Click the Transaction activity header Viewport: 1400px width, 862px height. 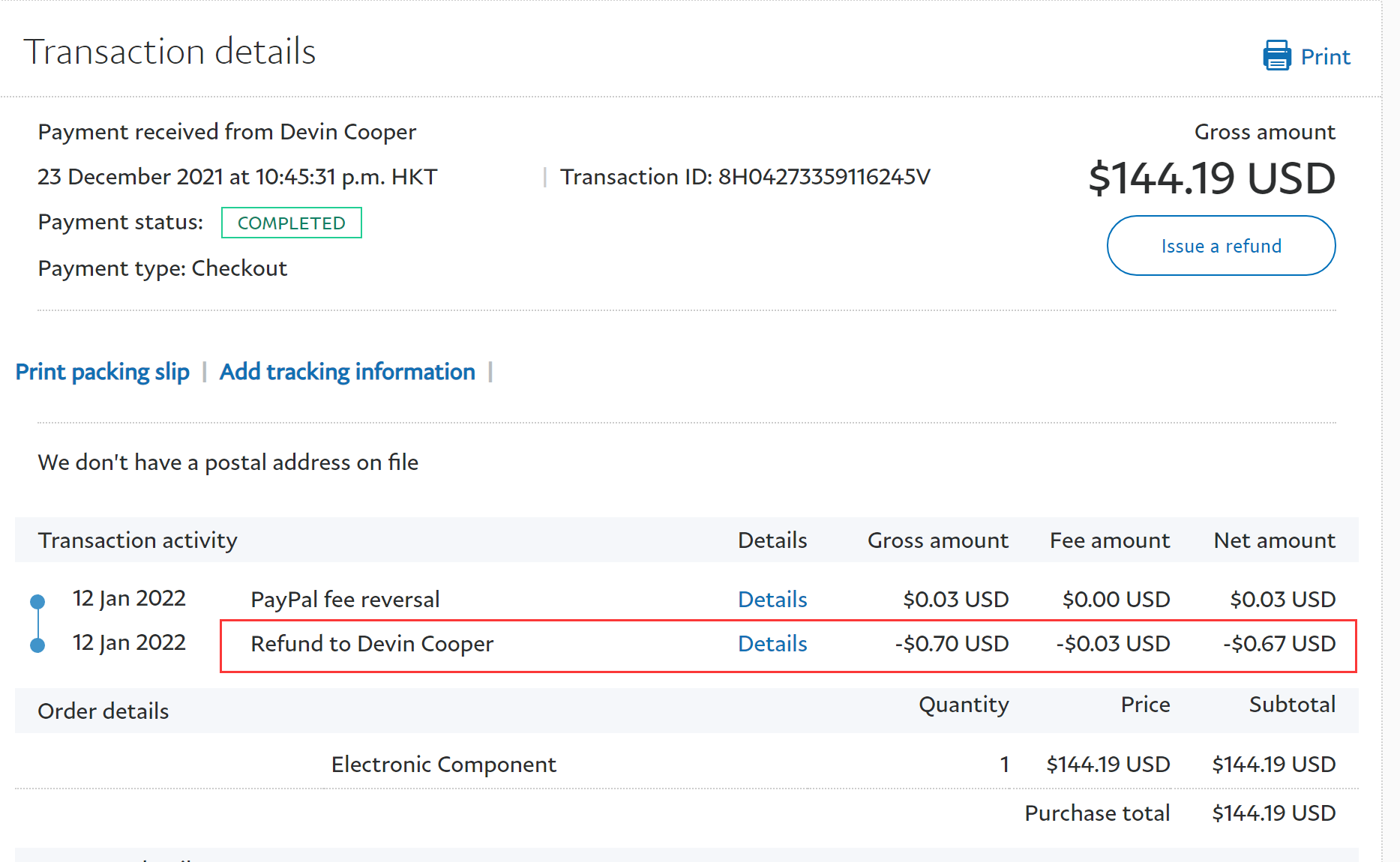coord(137,540)
